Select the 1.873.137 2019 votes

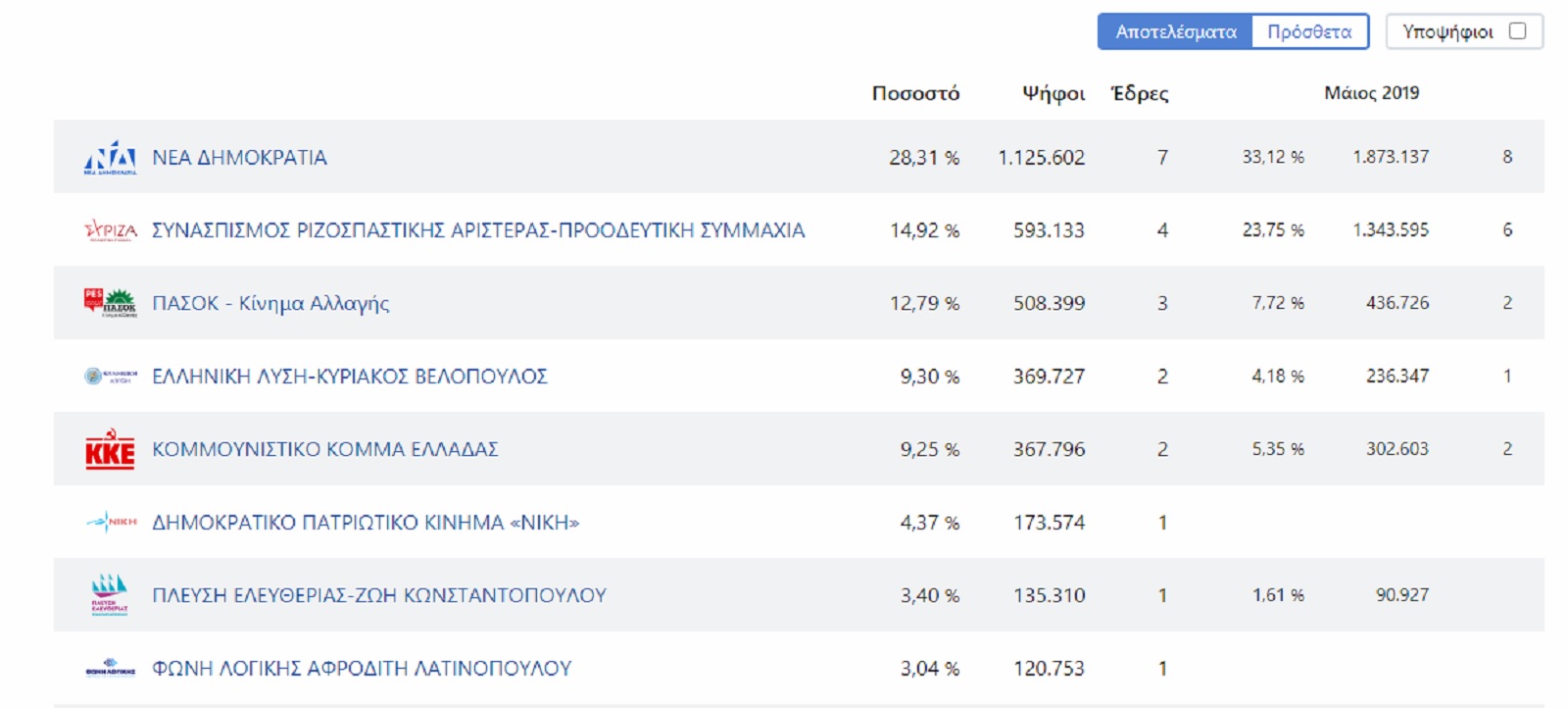tap(1391, 157)
